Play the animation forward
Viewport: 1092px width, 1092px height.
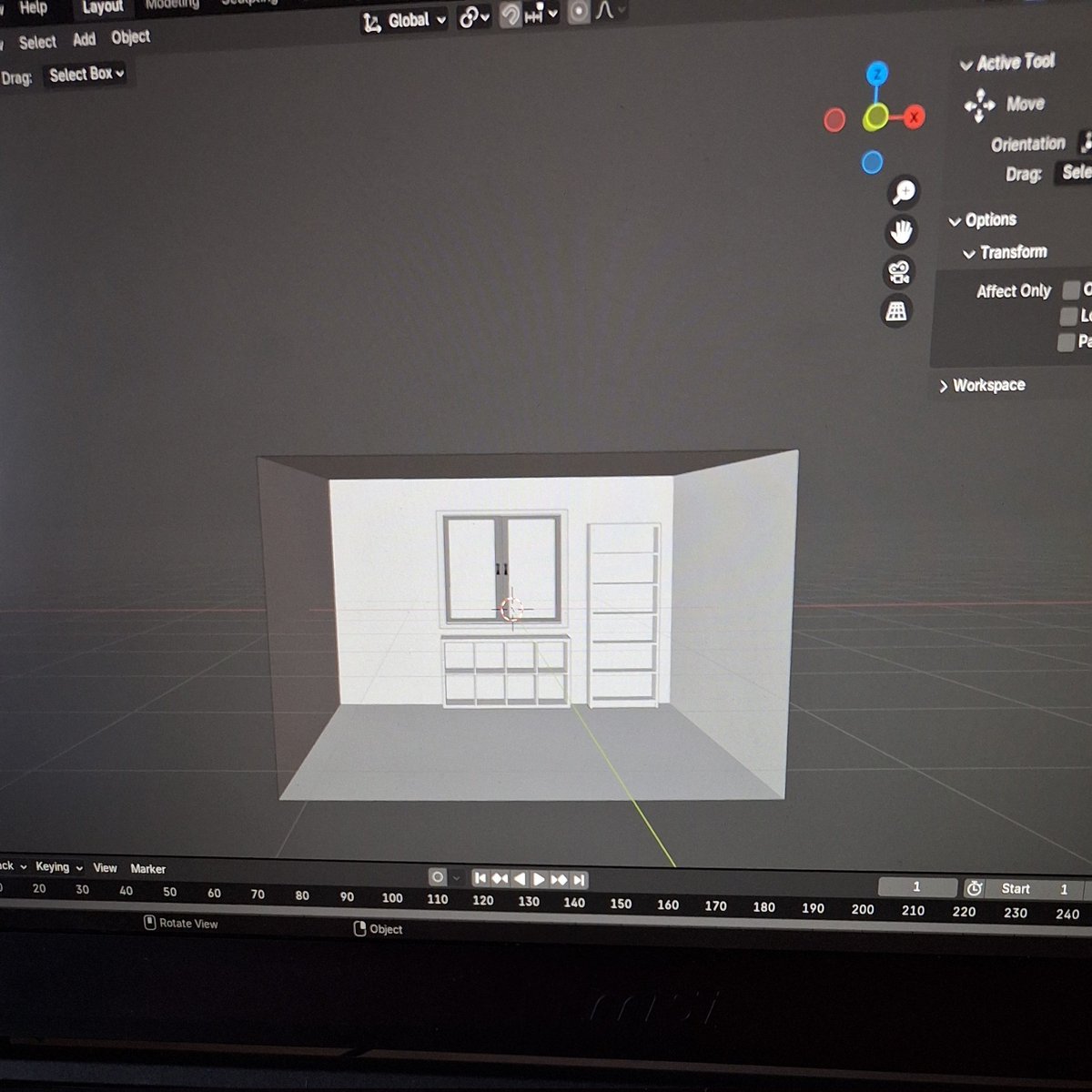pos(539,879)
